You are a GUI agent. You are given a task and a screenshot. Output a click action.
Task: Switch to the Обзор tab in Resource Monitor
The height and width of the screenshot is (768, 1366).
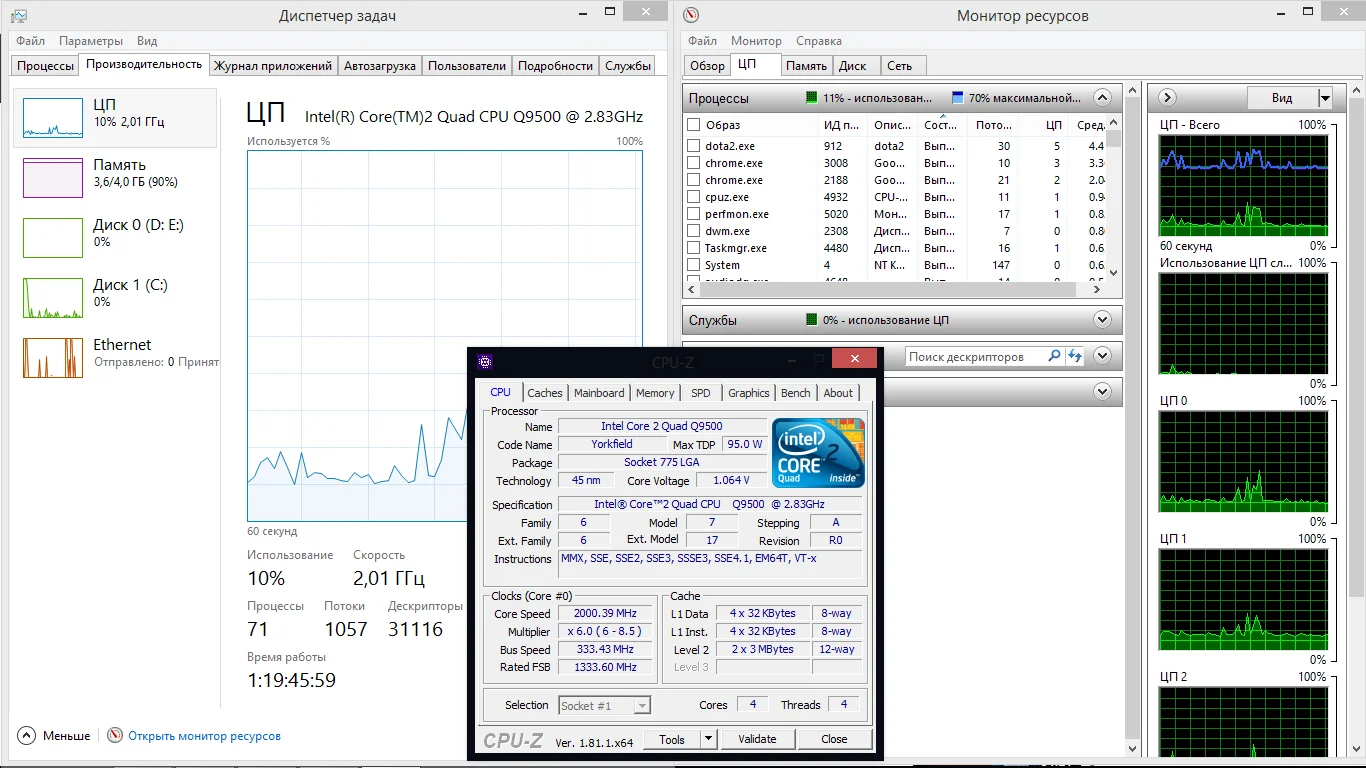pos(707,65)
